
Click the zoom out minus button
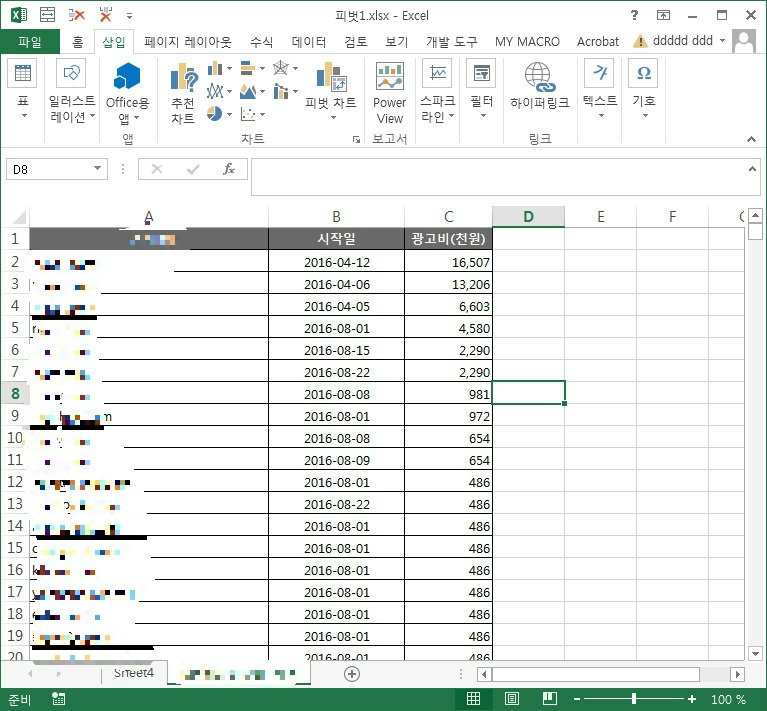click(x=577, y=699)
